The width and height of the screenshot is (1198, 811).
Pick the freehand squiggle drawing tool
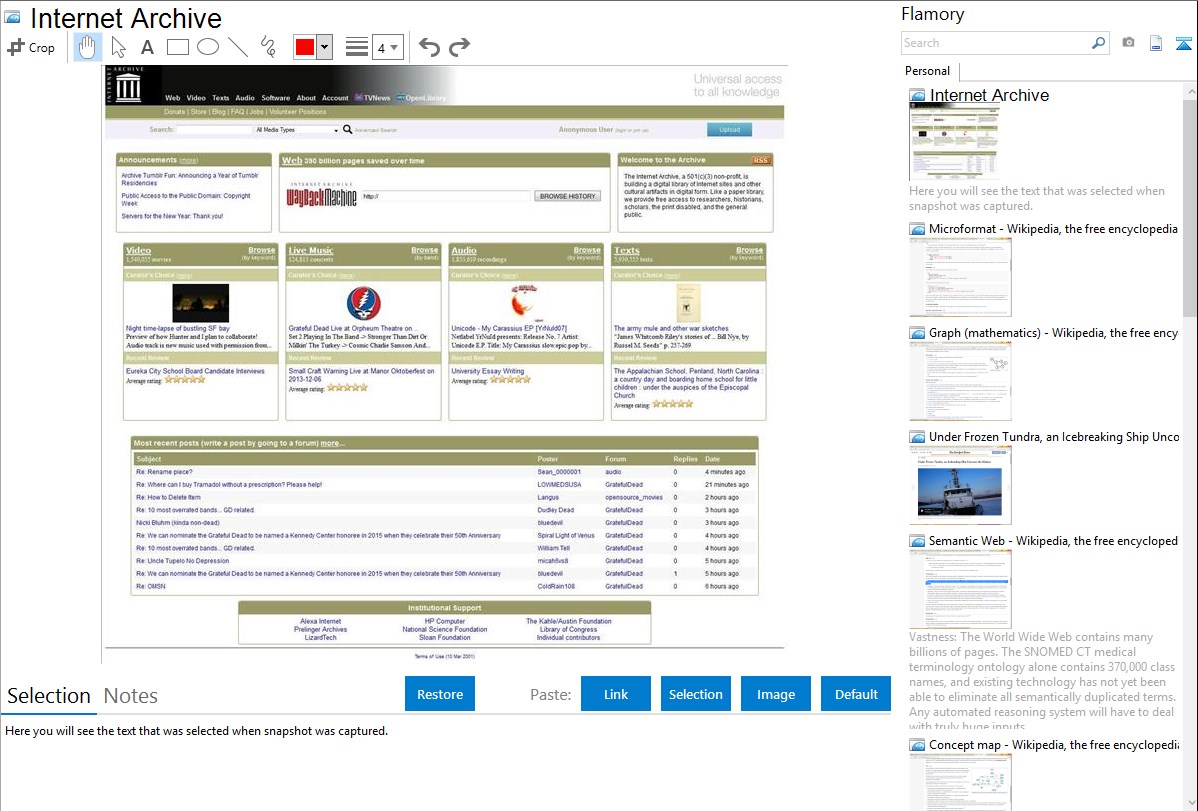pyautogui.click(x=268, y=47)
